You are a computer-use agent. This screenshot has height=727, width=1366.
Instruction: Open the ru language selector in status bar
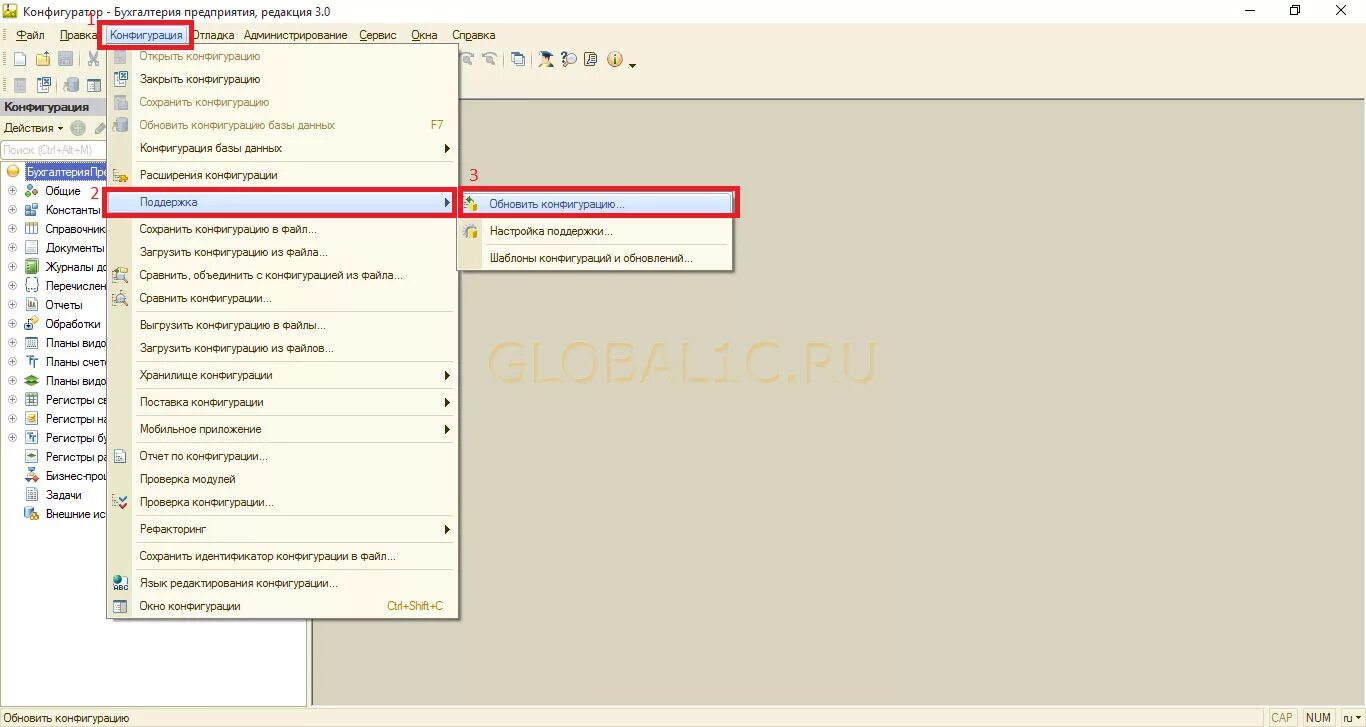click(x=1351, y=718)
